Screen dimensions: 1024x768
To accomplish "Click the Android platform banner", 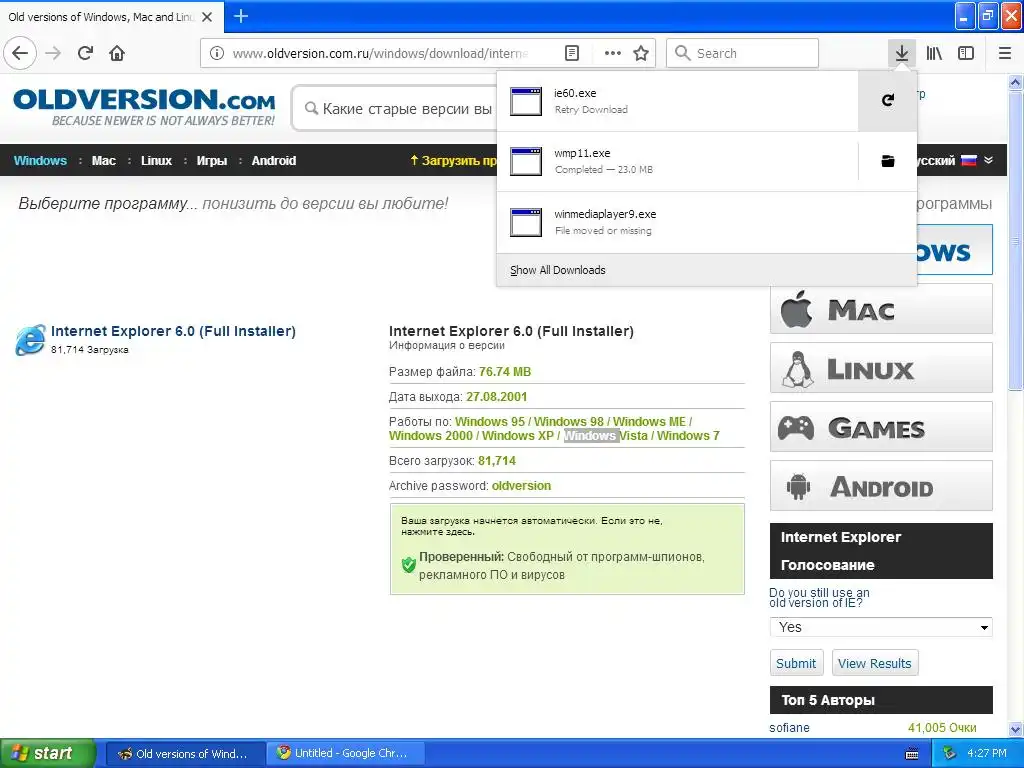I will click(881, 486).
